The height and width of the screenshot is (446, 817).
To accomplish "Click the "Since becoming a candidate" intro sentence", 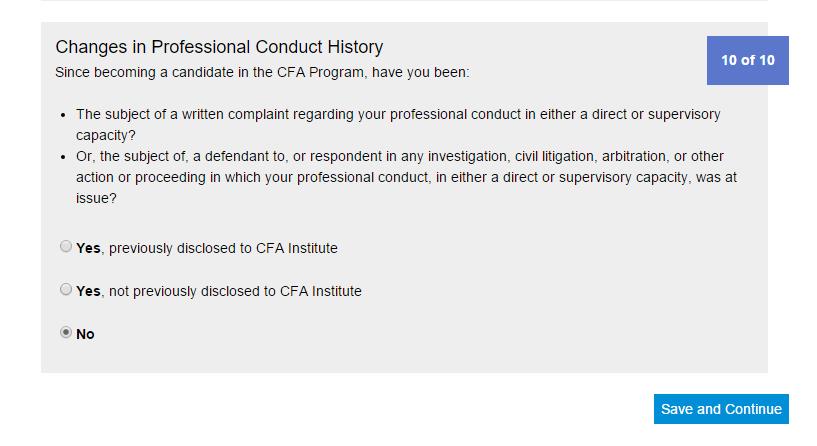I will pyautogui.click(x=262, y=73).
